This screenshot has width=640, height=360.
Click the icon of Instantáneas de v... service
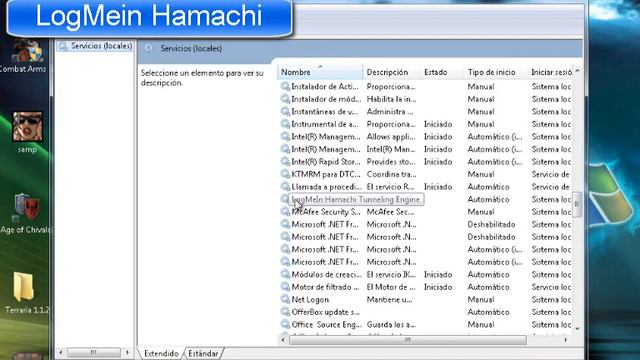285,111
